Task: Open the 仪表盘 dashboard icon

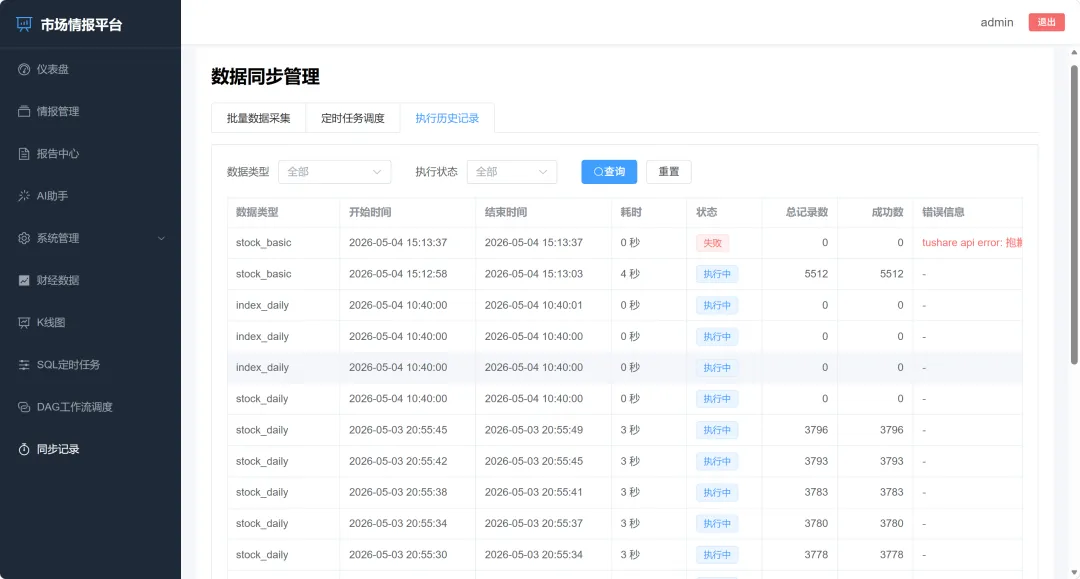Action: point(24,70)
